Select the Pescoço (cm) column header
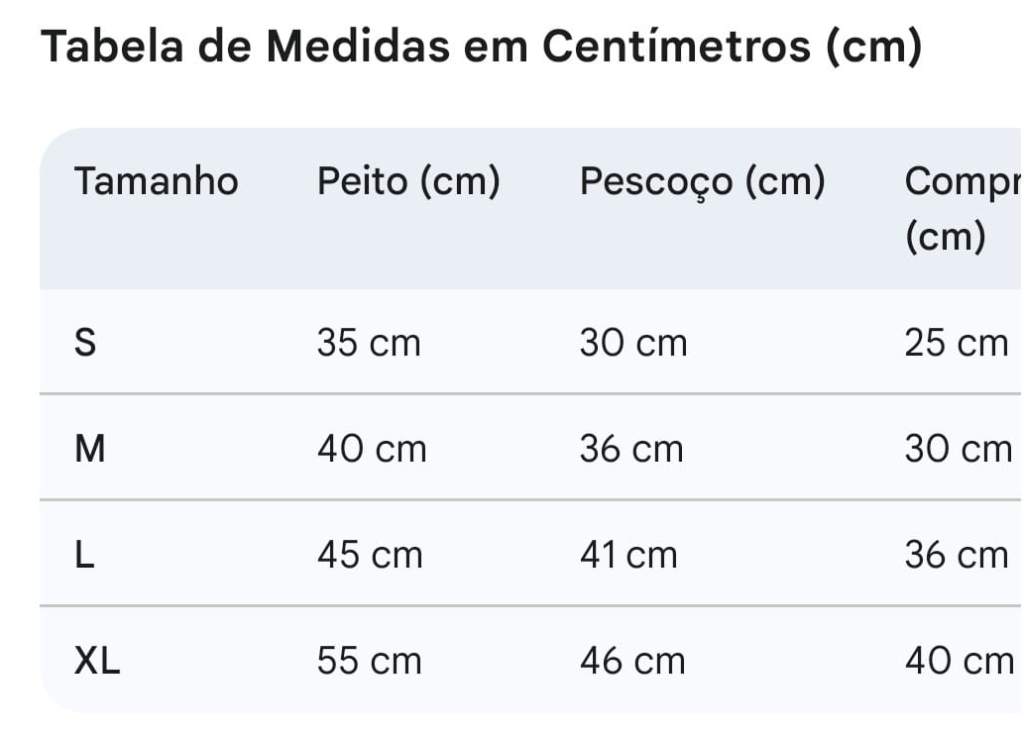This screenshot has width=1024, height=740. pyautogui.click(x=702, y=182)
